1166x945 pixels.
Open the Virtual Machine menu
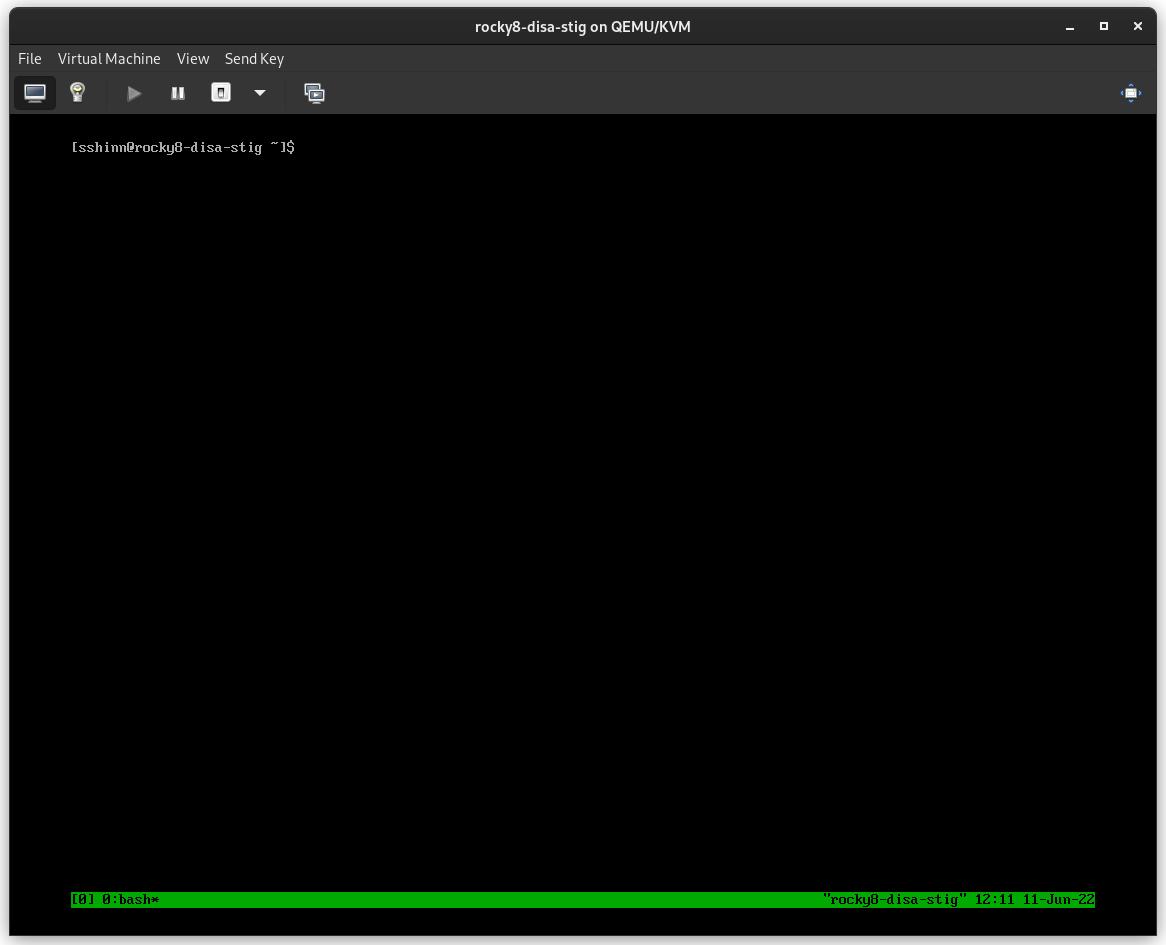pyautogui.click(x=108, y=59)
